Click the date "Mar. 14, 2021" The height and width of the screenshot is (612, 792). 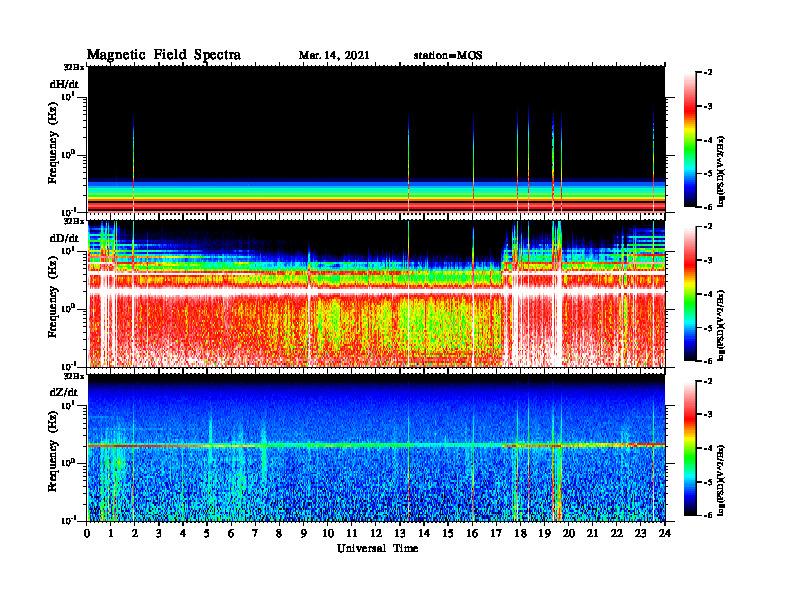tap(334, 56)
